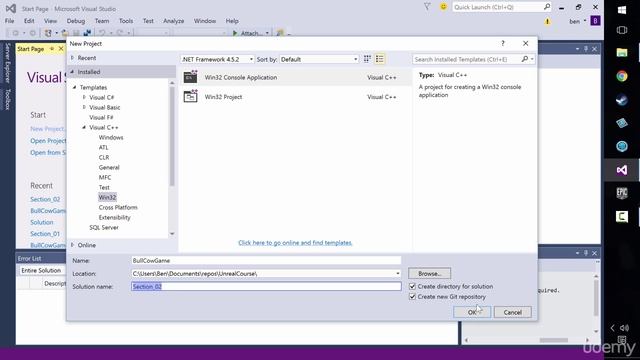Click the Undo toolbar icon
This screenshot has height=360, width=640.
point(102,33)
